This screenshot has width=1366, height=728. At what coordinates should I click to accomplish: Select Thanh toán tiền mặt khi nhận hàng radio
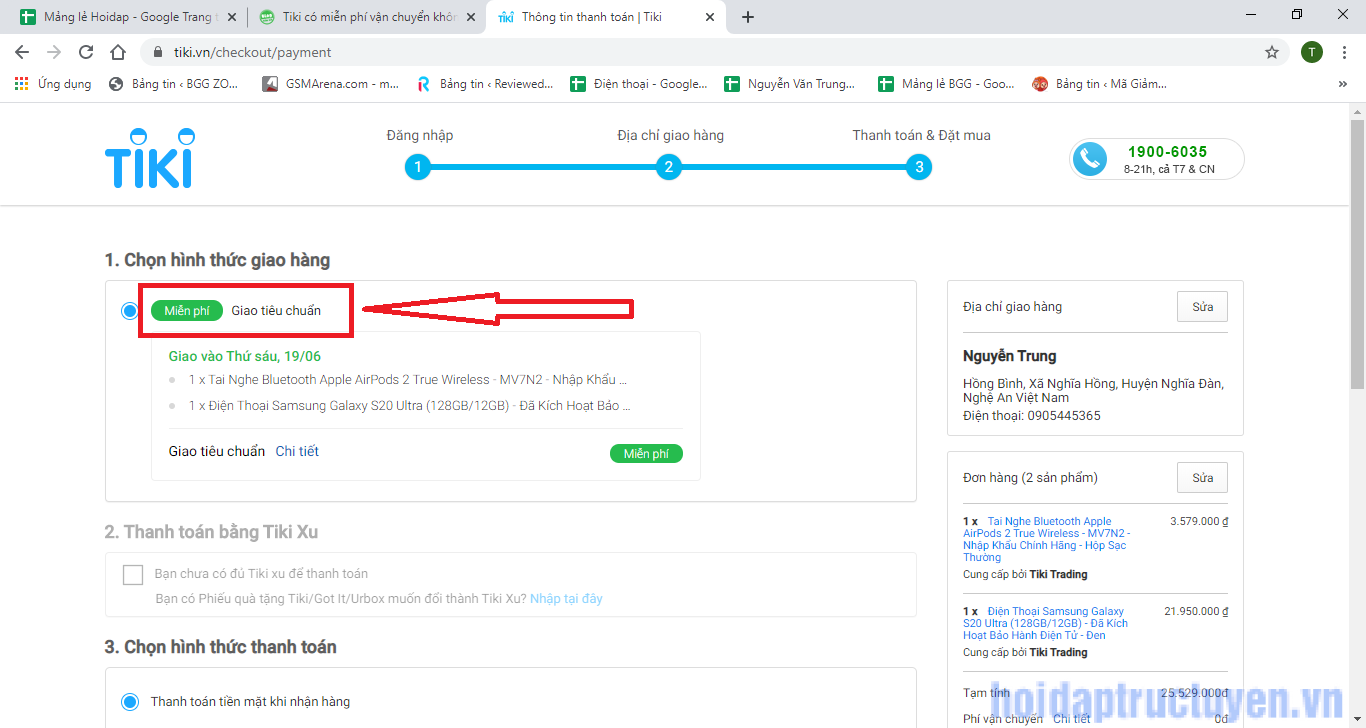point(130,701)
